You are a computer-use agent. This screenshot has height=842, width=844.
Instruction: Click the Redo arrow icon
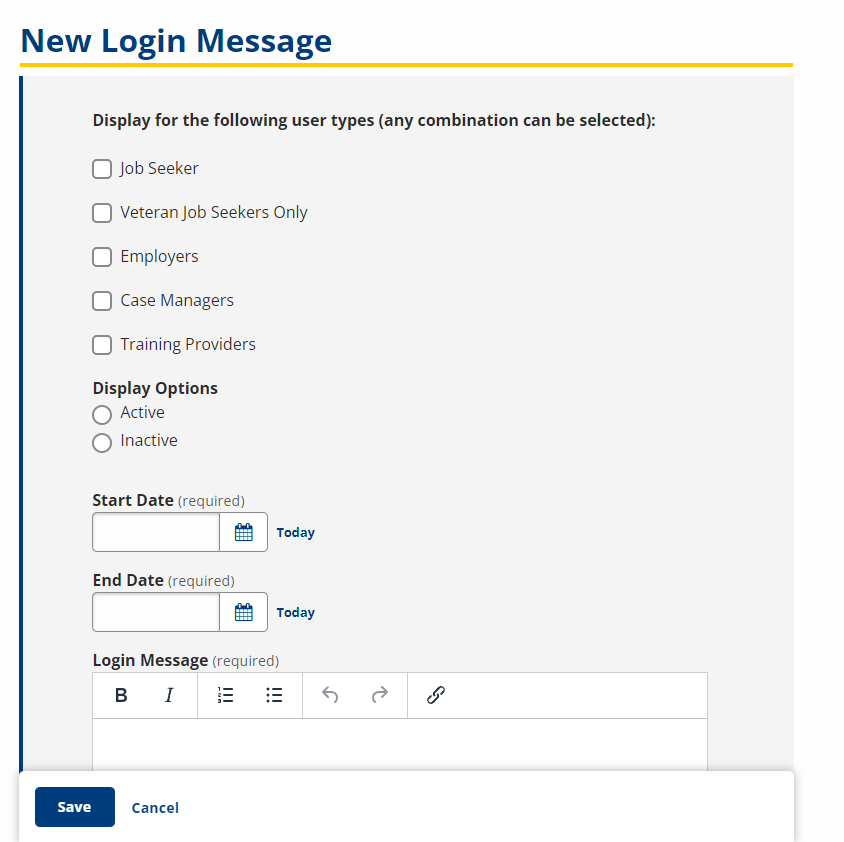379,695
